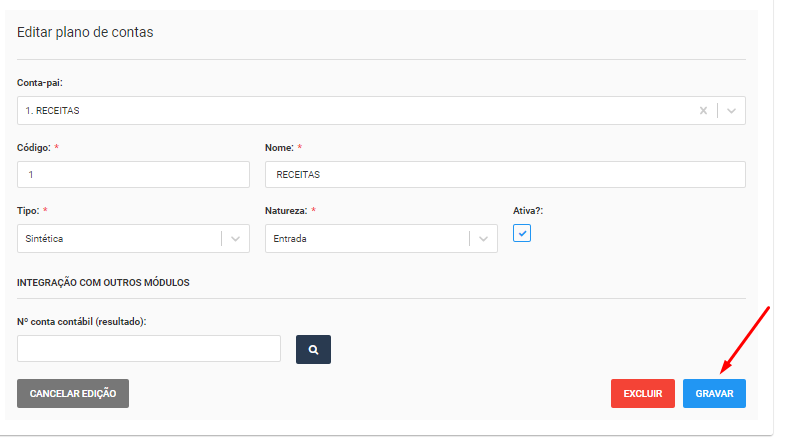Click the Nº conta contábil (resultado) label
Image resolution: width=785 pixels, height=441 pixels.
click(x=82, y=322)
